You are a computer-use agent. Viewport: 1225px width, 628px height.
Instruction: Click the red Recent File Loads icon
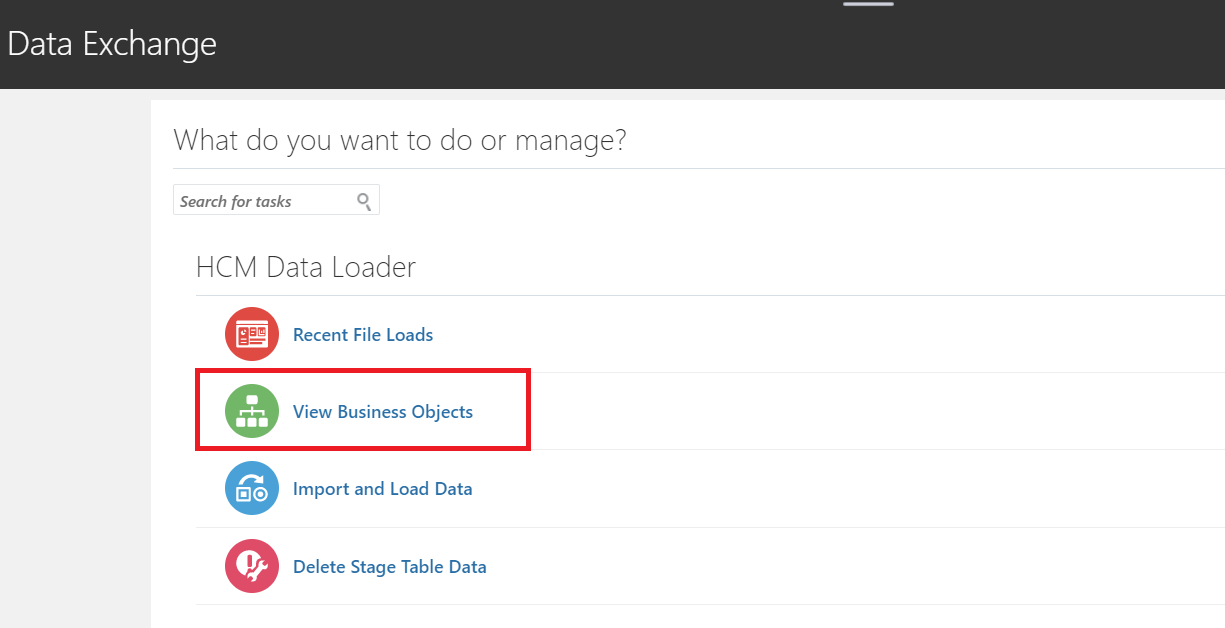pyautogui.click(x=252, y=334)
